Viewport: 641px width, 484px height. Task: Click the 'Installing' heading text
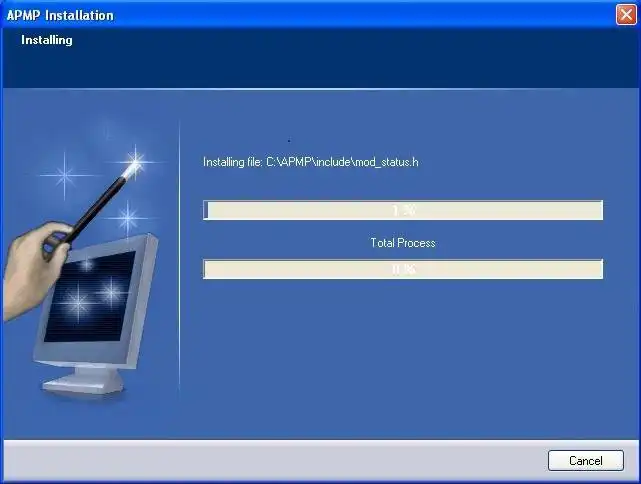tap(47, 40)
